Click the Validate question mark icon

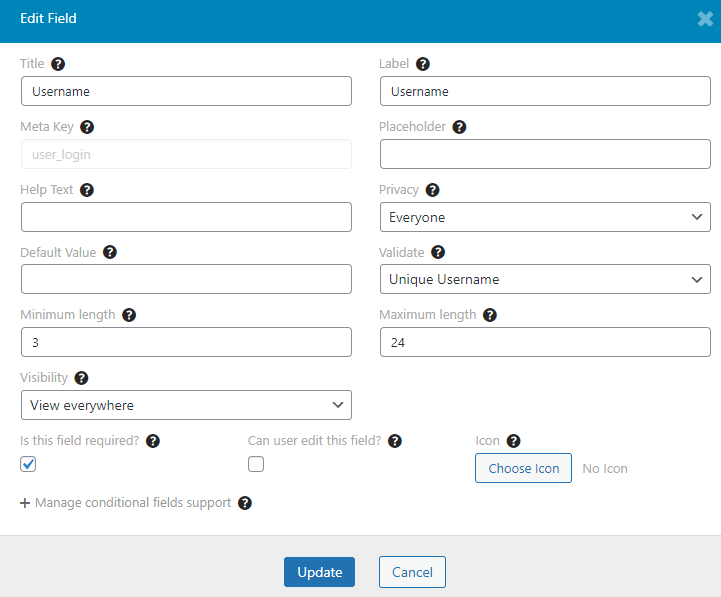(x=438, y=252)
